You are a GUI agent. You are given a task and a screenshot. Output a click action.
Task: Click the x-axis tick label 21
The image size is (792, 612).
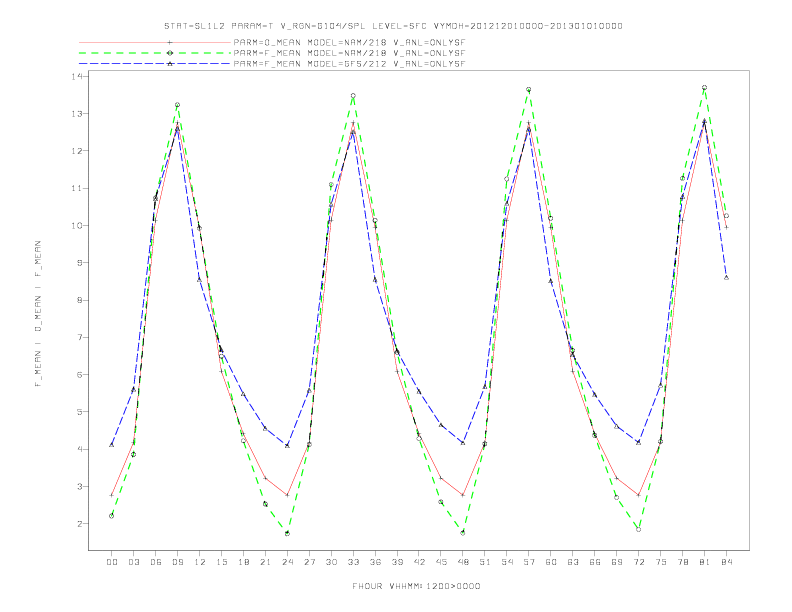click(x=265, y=562)
